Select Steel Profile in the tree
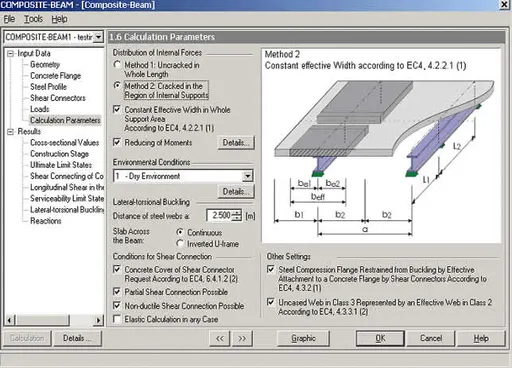 pos(48,87)
